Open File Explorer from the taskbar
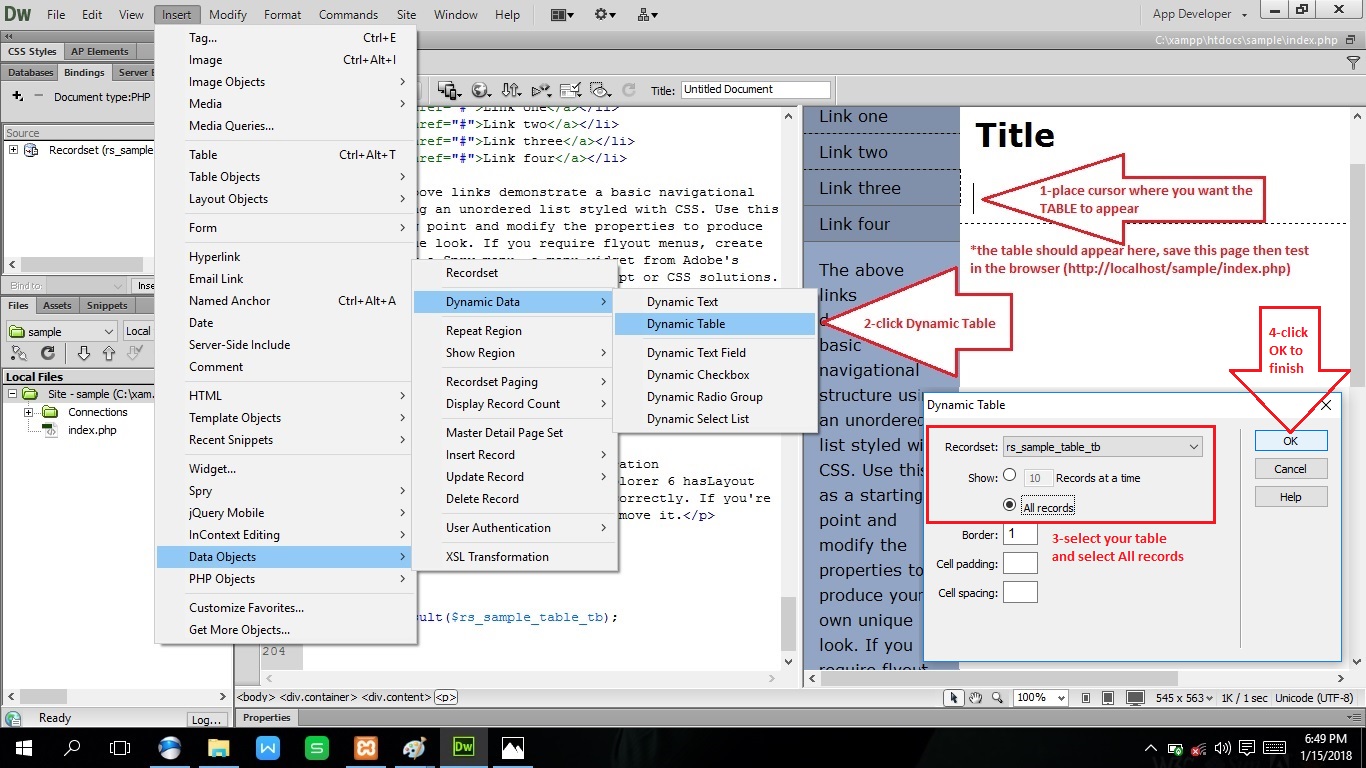Image resolution: width=1366 pixels, height=768 pixels. click(x=219, y=747)
